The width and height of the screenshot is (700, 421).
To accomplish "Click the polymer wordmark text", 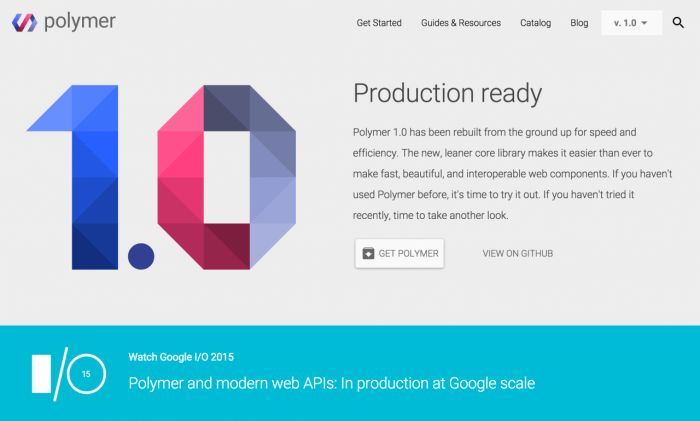I will (80, 22).
